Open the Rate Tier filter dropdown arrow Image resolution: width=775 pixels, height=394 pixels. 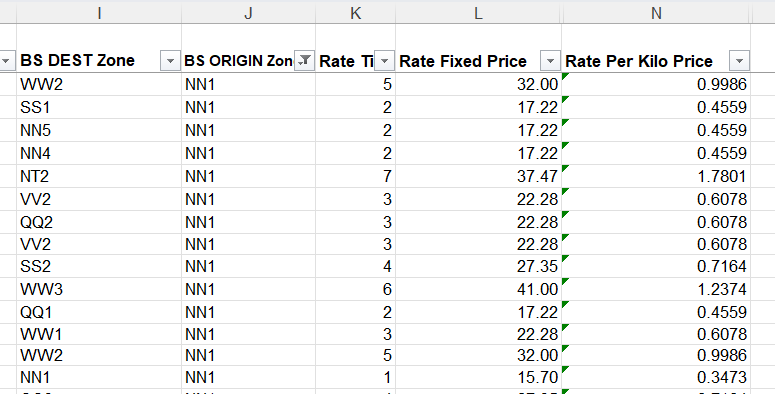pyautogui.click(x=385, y=61)
